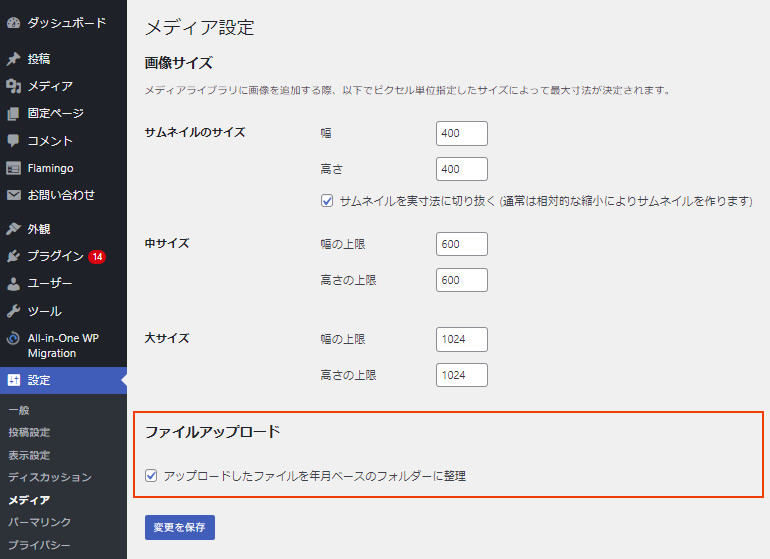
Task: Open the Flamingo menu item
Action: point(50,168)
